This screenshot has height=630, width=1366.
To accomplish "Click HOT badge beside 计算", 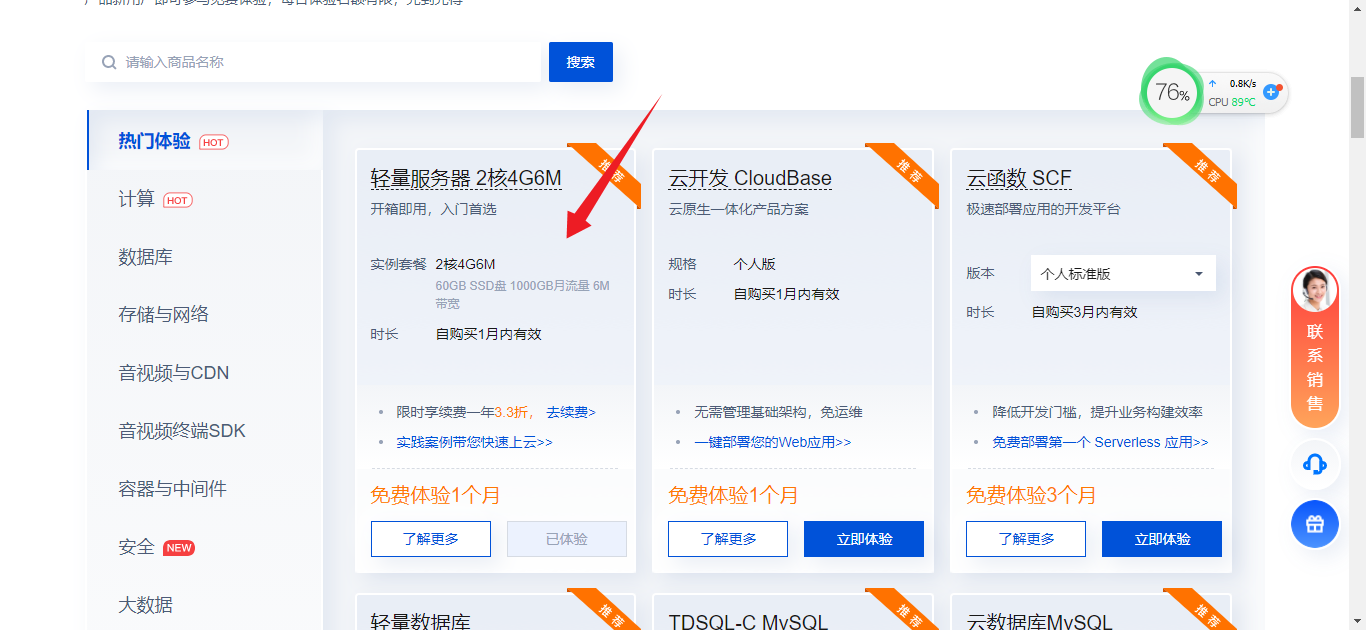I will pos(178,200).
